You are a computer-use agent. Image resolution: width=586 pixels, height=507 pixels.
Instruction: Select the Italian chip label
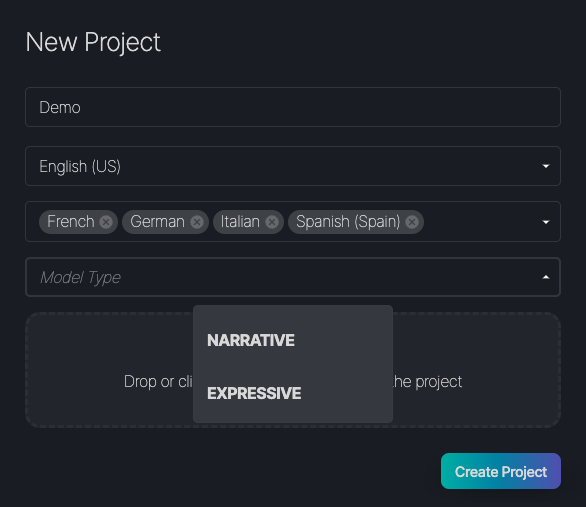tap(240, 222)
